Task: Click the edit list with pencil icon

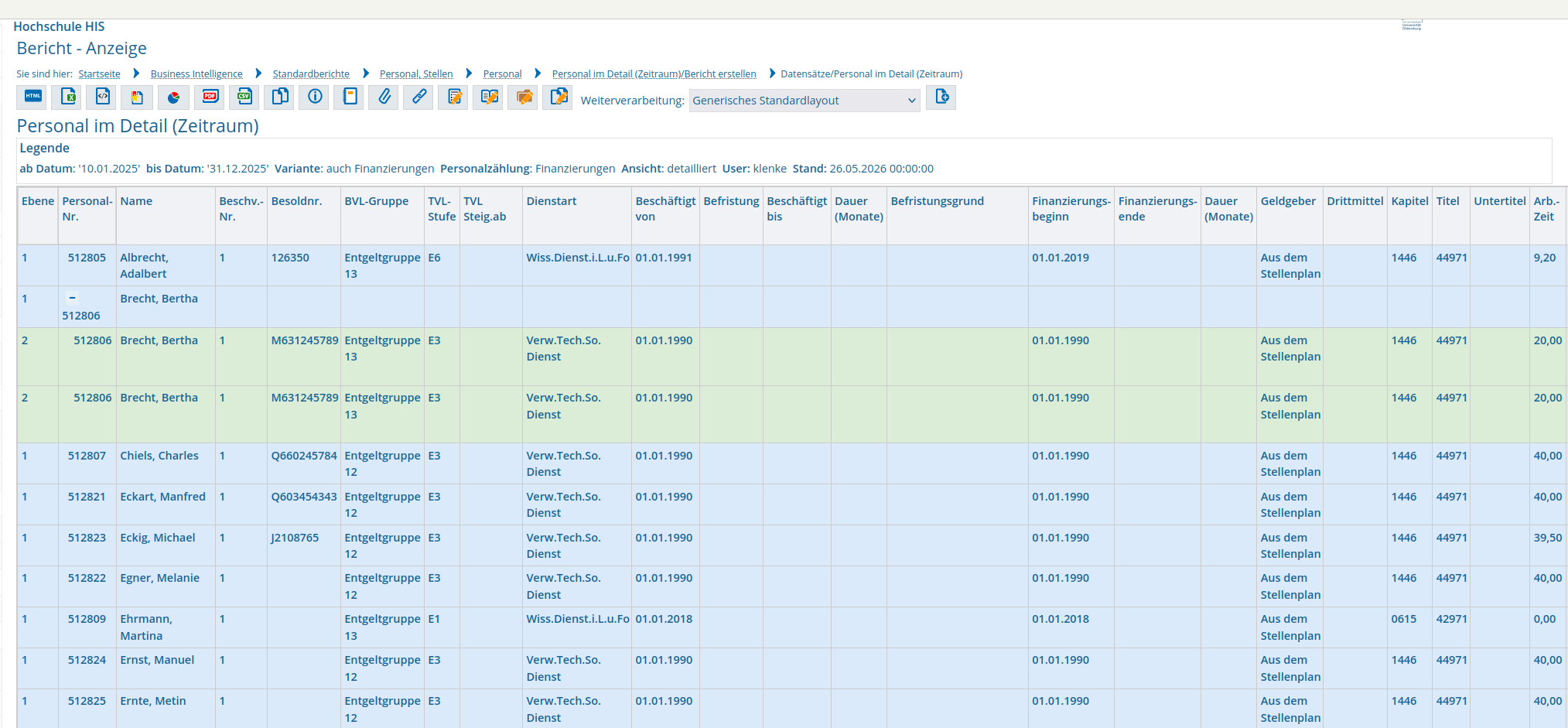Action: 453,97
